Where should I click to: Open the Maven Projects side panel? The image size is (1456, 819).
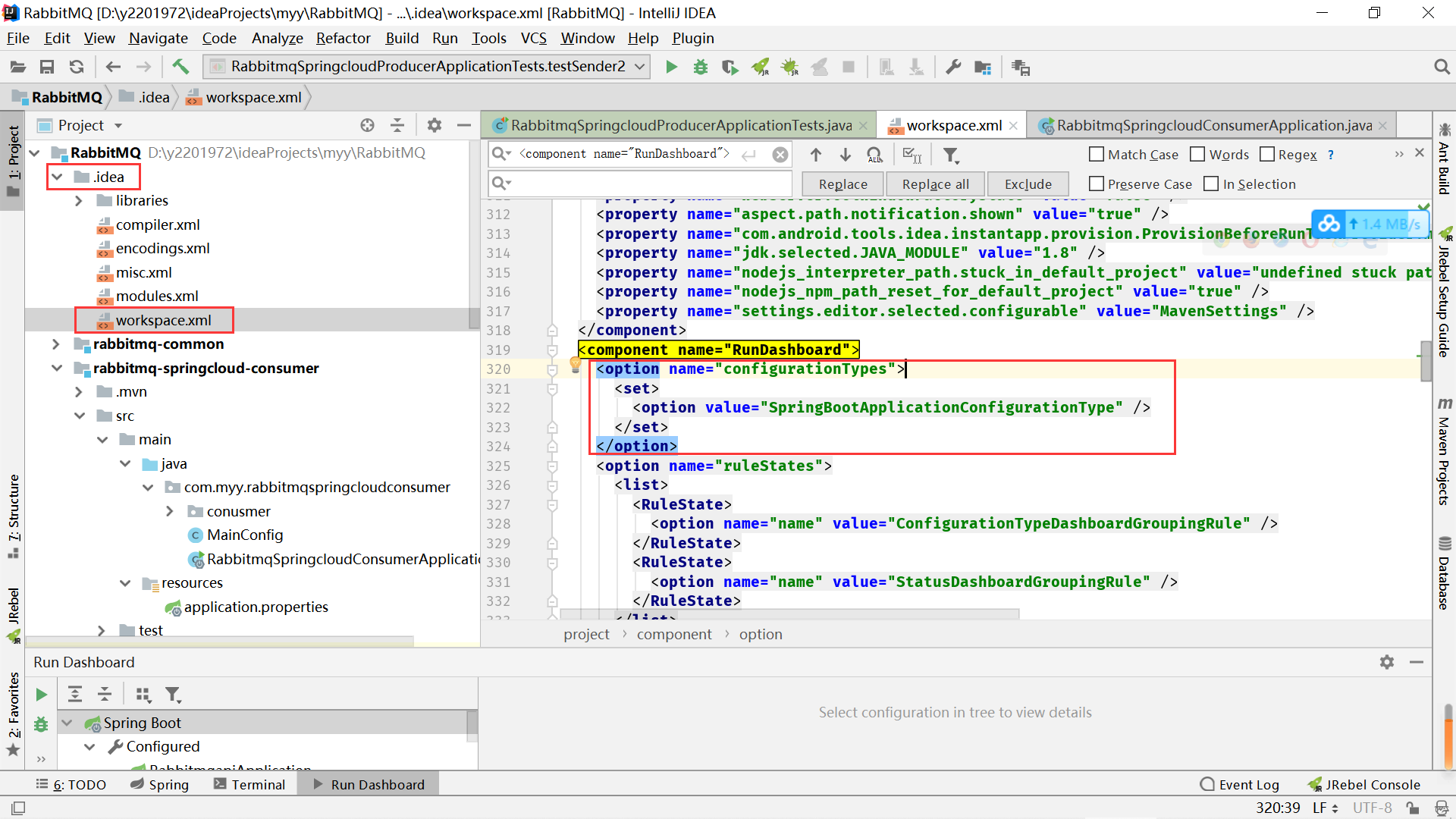point(1445,450)
